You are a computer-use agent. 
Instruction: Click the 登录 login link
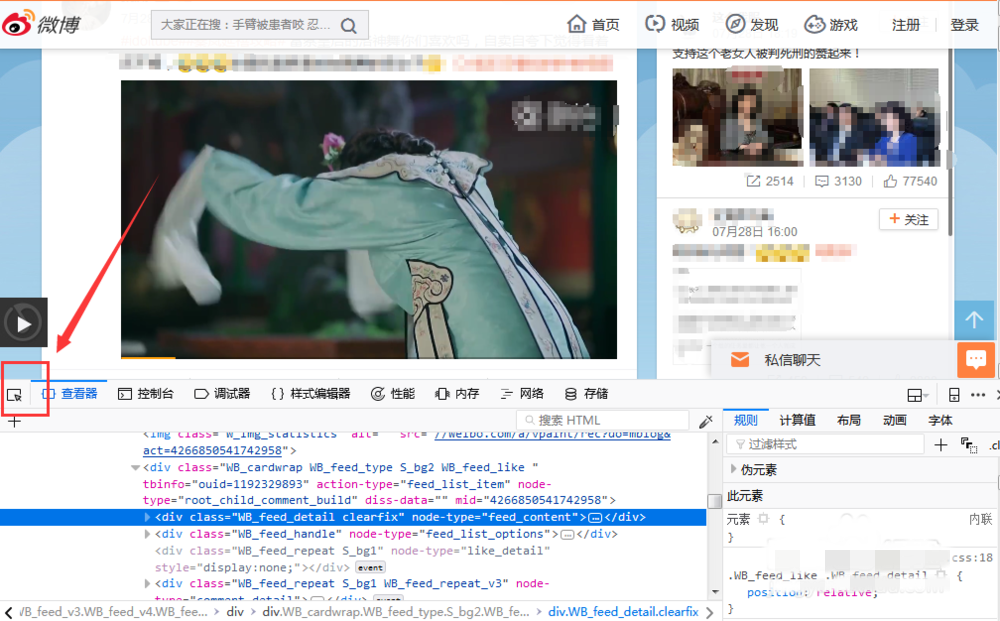(963, 23)
